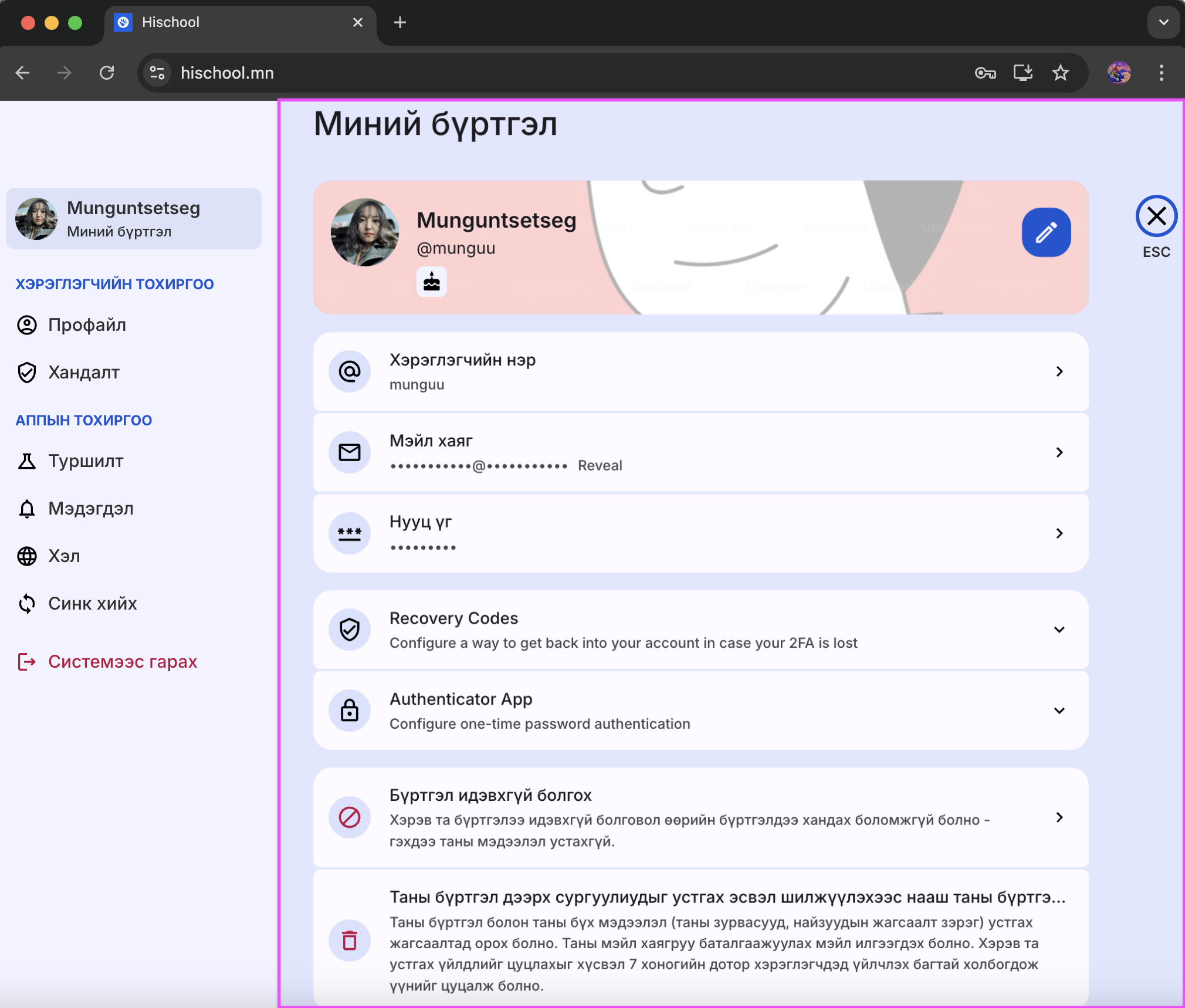
Task: Click Muntguntsetseg profile avatar in the sidebar
Action: click(x=36, y=218)
